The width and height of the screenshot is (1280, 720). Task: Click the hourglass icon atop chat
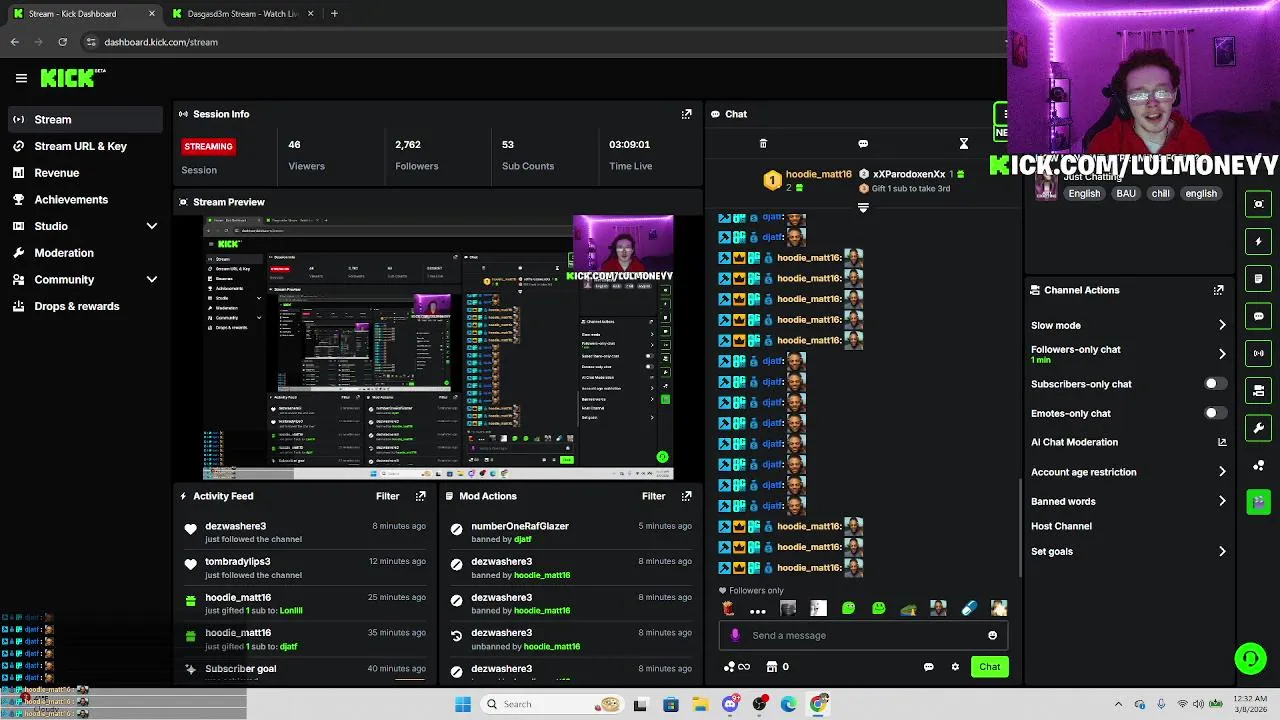(x=963, y=144)
